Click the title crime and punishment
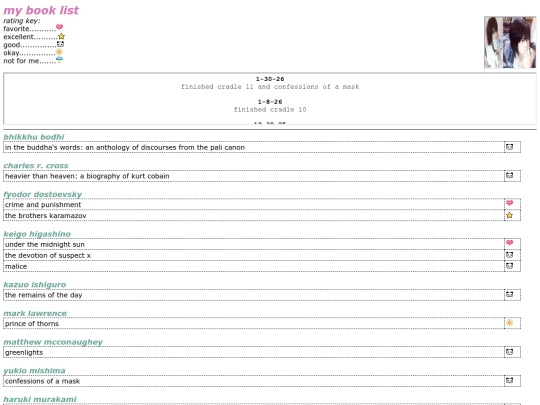This screenshot has height=405, width=540. pyautogui.click(x=43, y=205)
